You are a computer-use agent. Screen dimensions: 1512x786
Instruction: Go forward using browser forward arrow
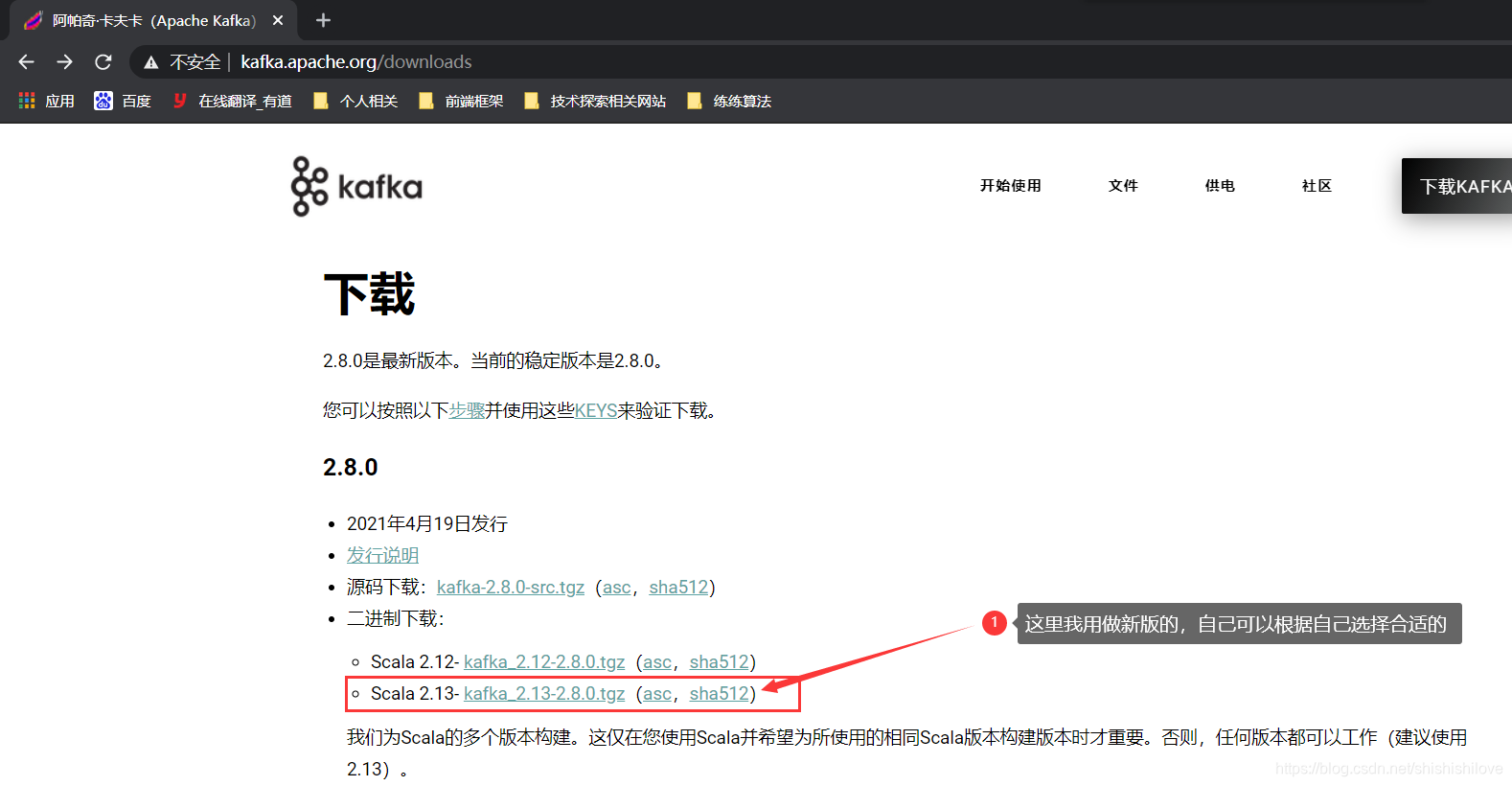click(x=64, y=62)
